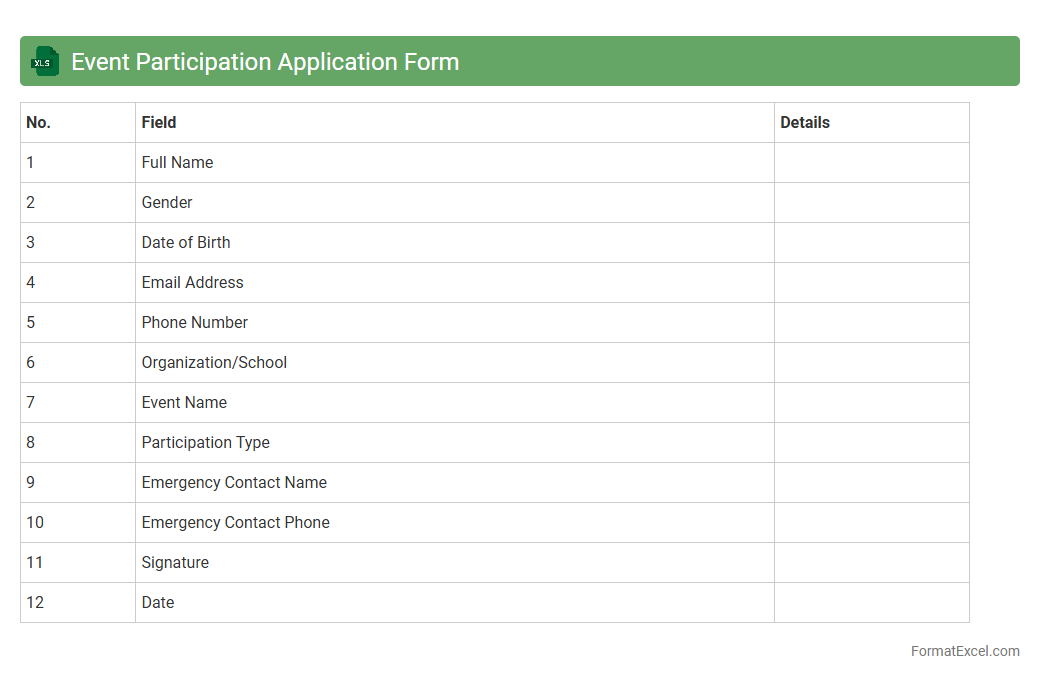Click the Event Participation Application Form title
1040x680 pixels.
tap(265, 61)
